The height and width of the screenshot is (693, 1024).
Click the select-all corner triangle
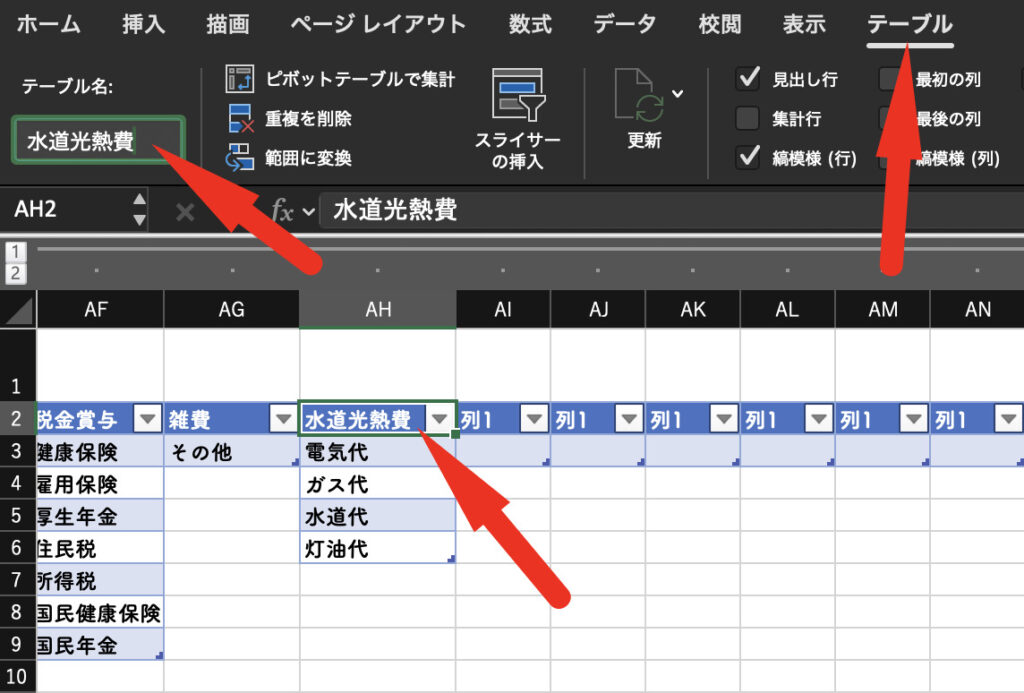coord(17,311)
